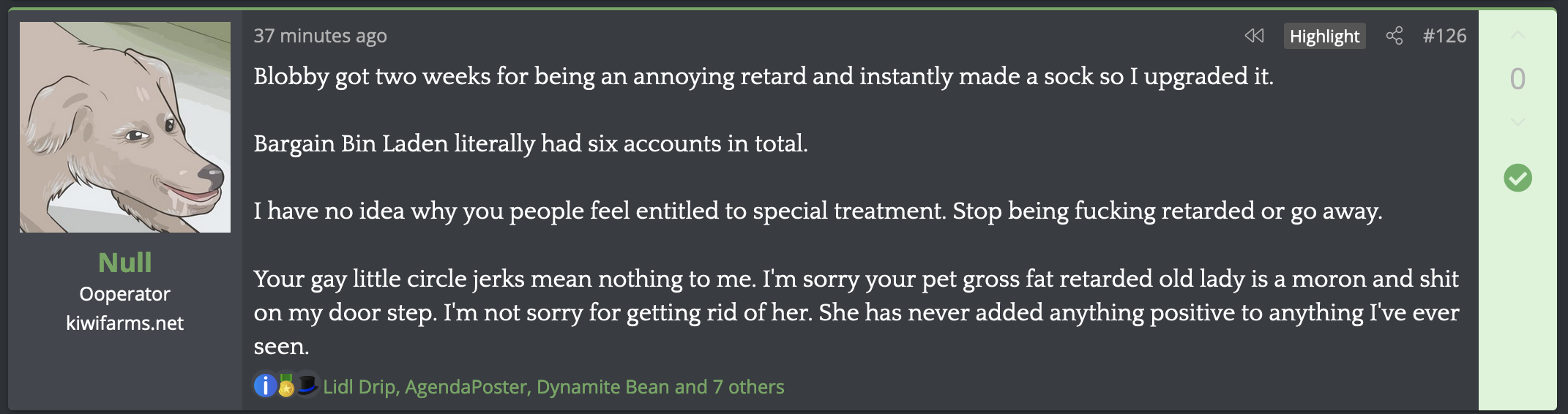This screenshot has width=1568, height=414.
Task: Show the "7 others" who reacted
Action: [748, 387]
